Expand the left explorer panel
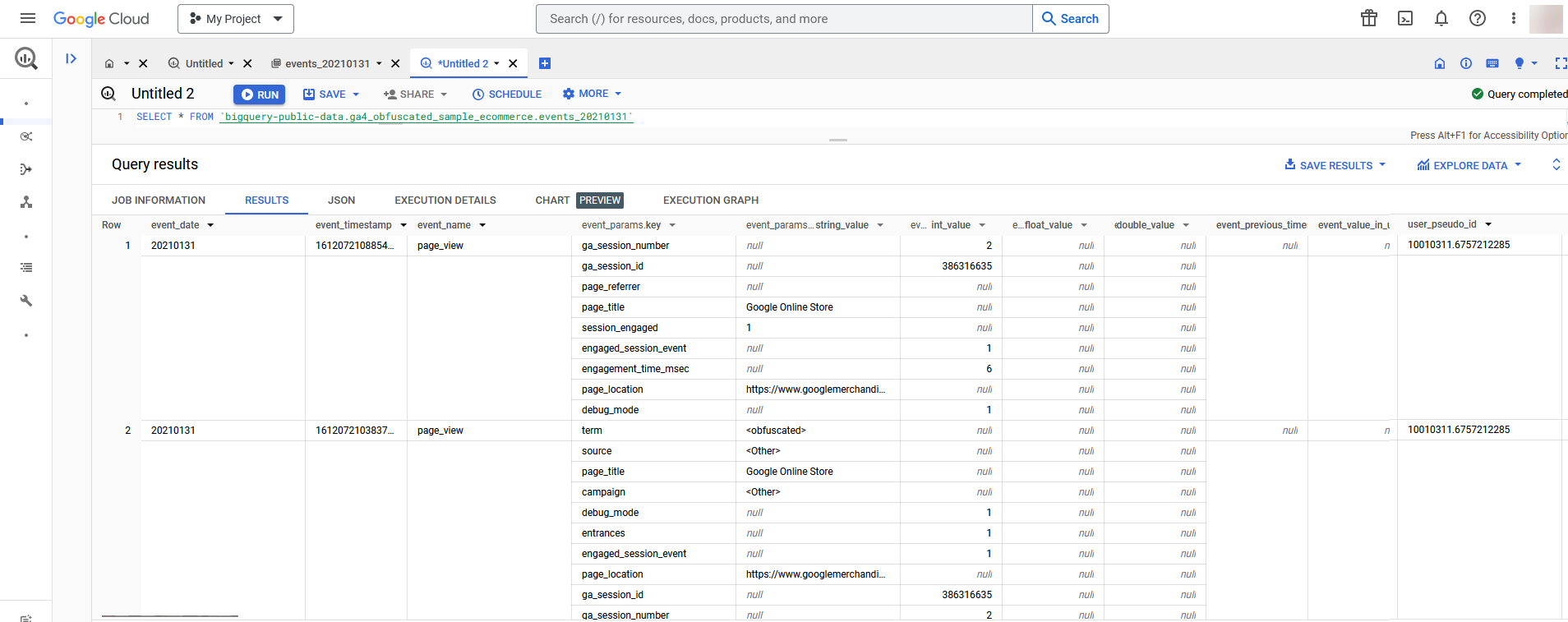Viewport: 1568px width, 622px height. (71, 58)
